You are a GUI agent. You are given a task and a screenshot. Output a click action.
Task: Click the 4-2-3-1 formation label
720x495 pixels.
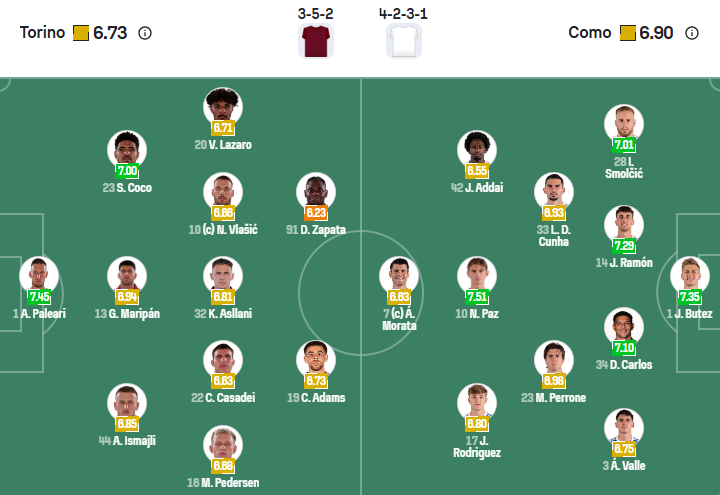(x=403, y=15)
